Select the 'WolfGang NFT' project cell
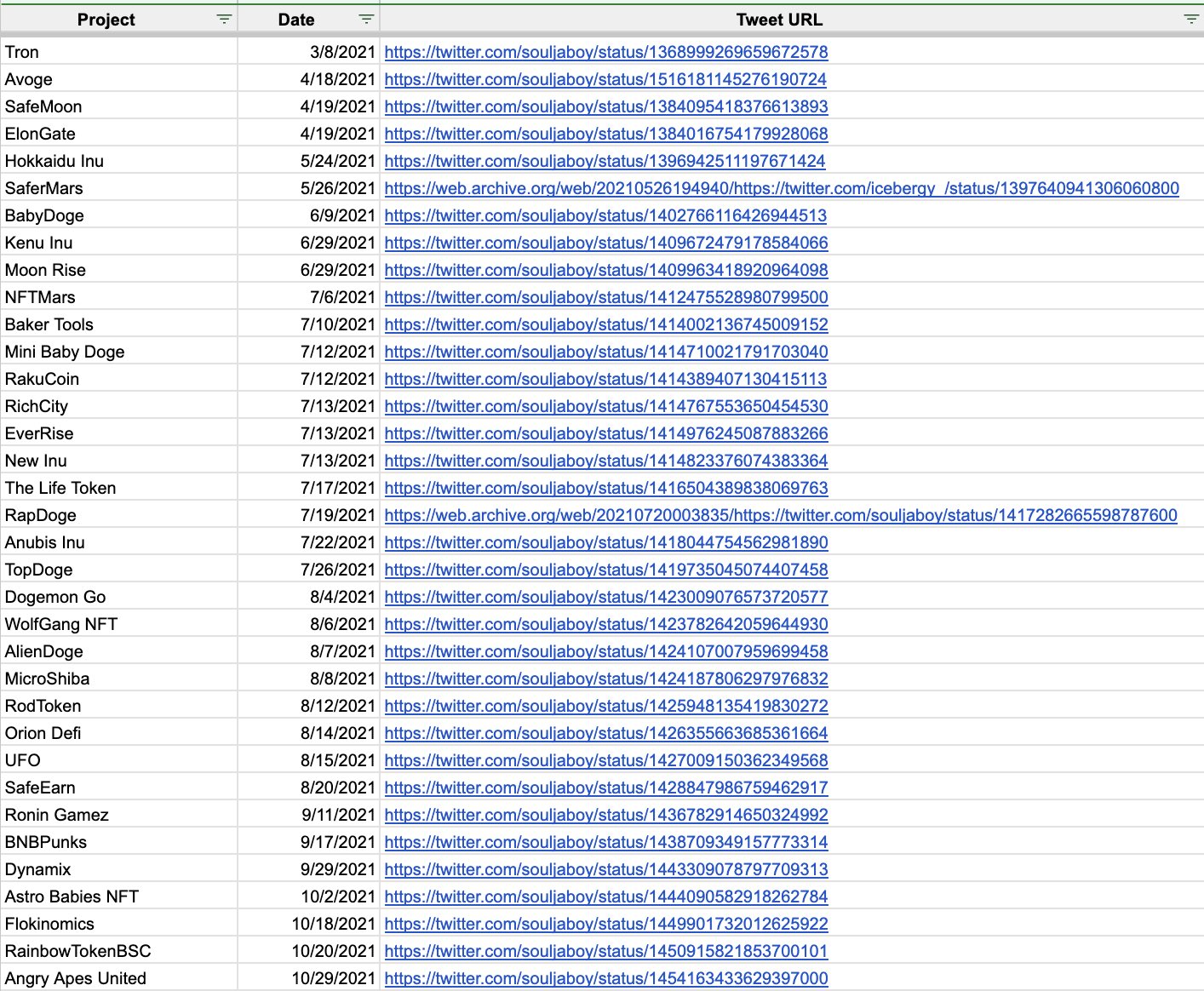Screen dimensions: 1204x991 pyautogui.click(x=118, y=624)
